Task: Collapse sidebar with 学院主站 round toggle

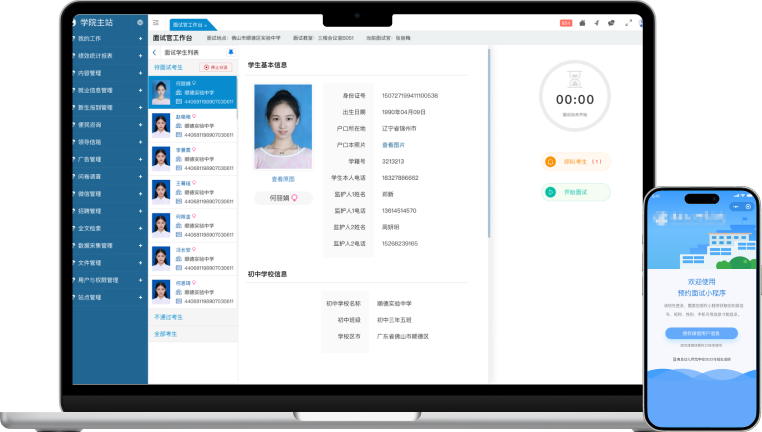Action: [138, 20]
